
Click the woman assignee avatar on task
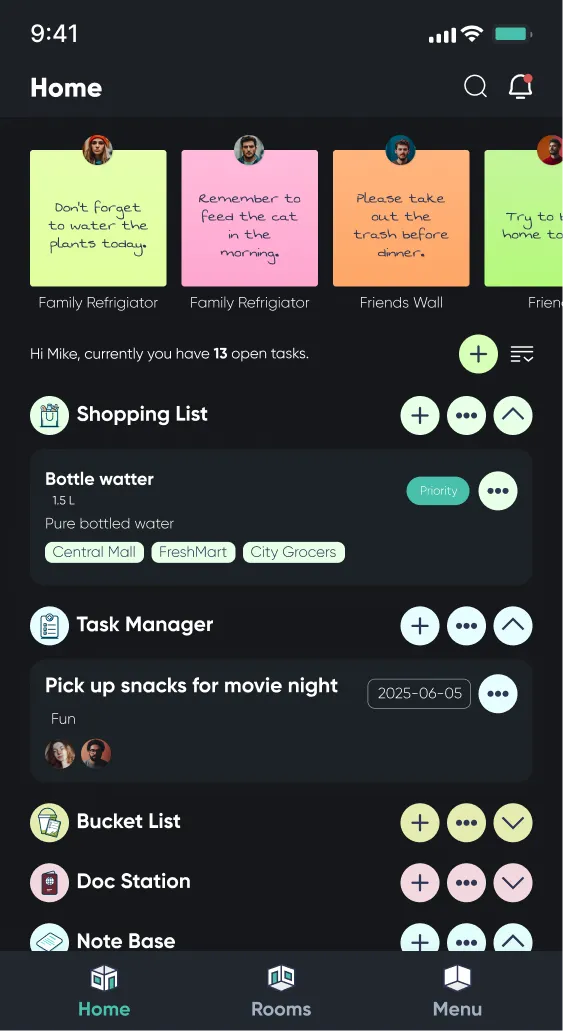[60, 754]
